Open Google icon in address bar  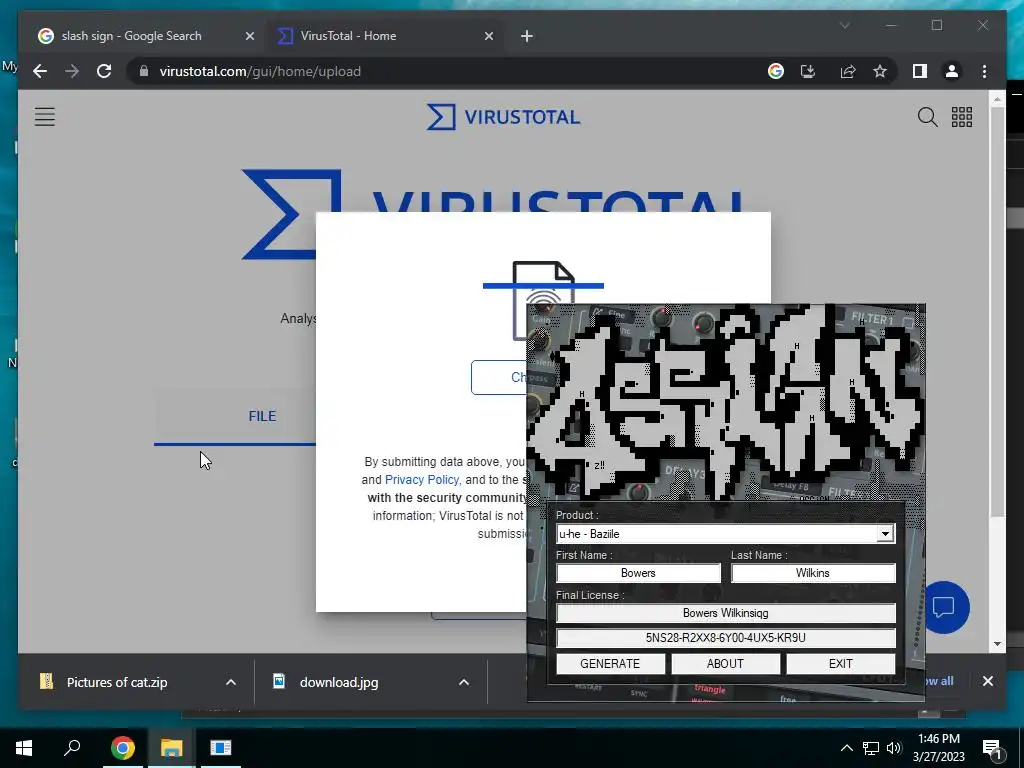click(776, 71)
